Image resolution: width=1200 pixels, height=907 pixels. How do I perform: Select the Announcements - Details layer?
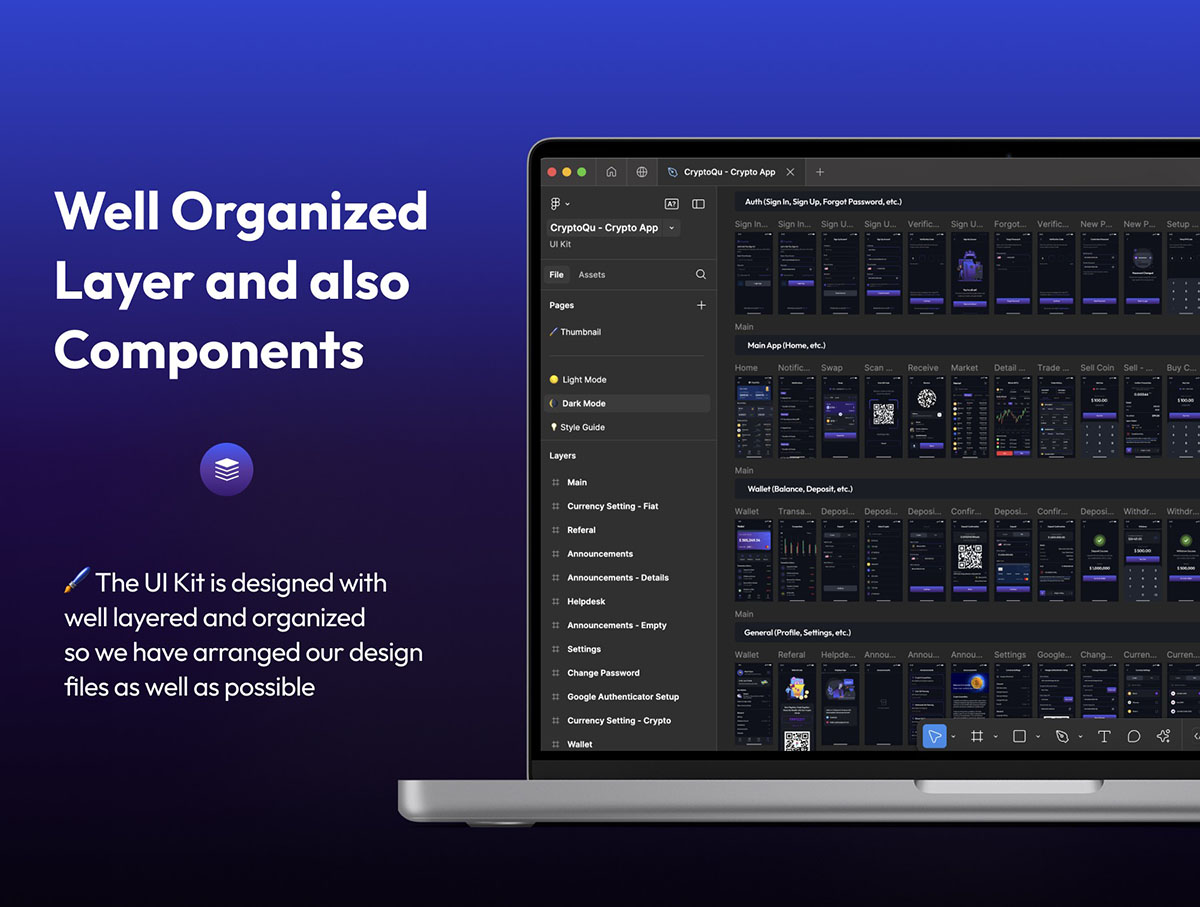(618, 578)
